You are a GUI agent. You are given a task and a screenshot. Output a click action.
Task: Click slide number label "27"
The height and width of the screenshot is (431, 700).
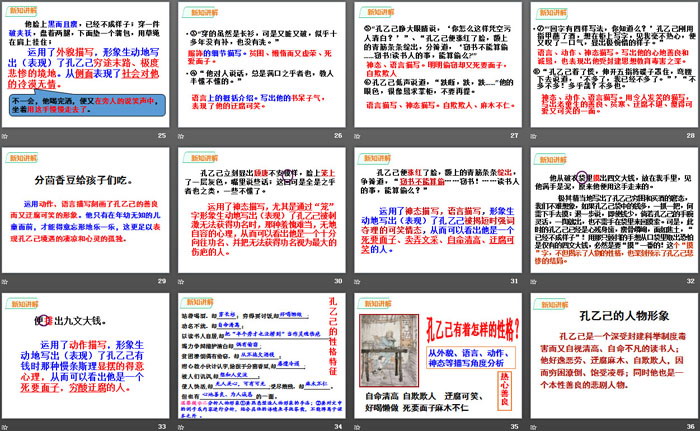pyautogui.click(x=514, y=135)
